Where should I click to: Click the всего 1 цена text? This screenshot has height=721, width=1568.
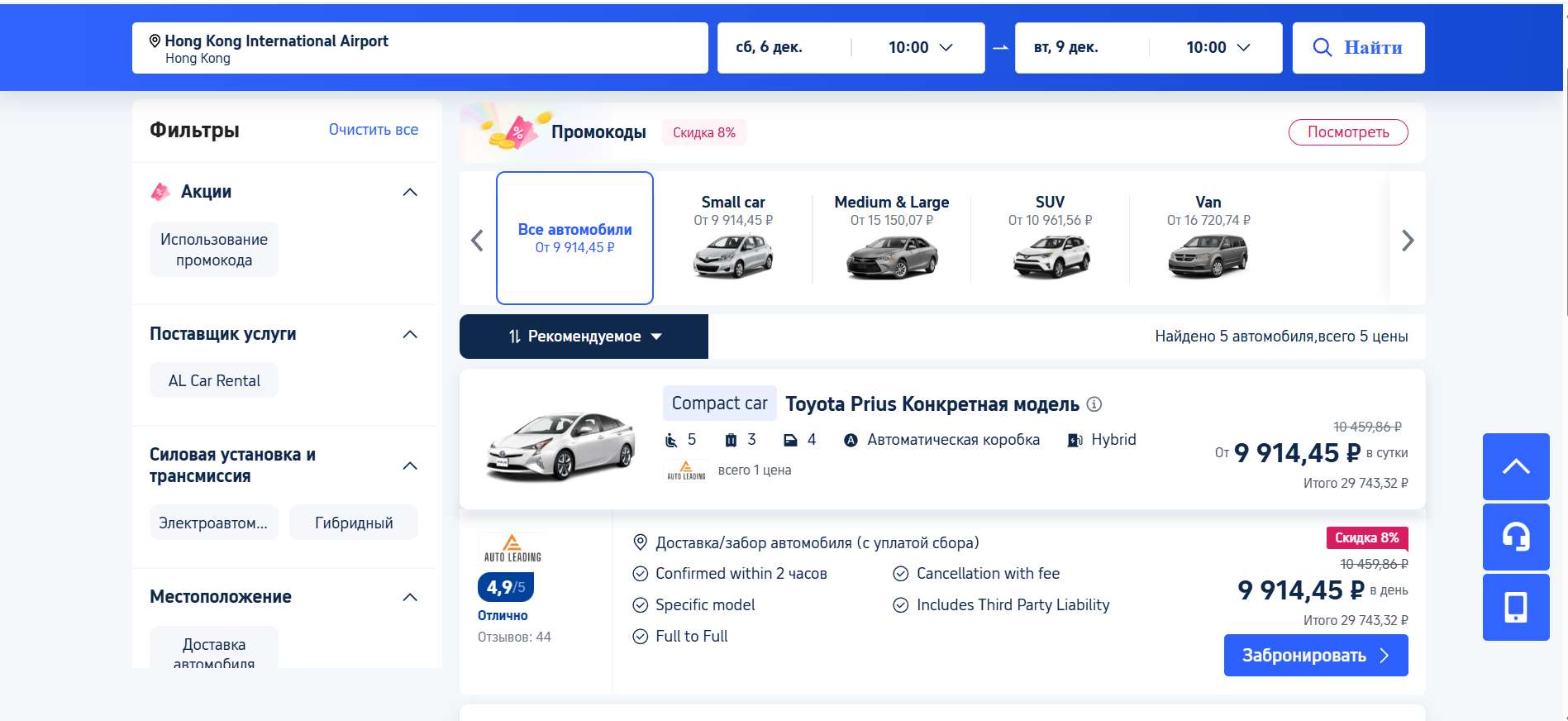(755, 470)
